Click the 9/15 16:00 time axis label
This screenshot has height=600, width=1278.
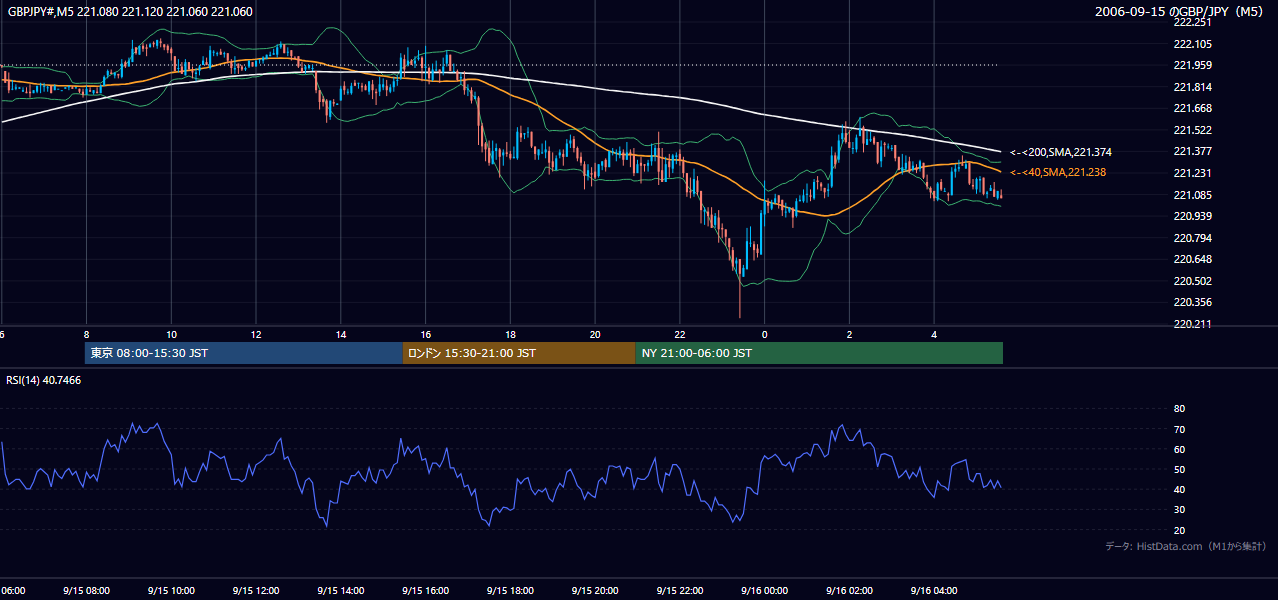425,590
